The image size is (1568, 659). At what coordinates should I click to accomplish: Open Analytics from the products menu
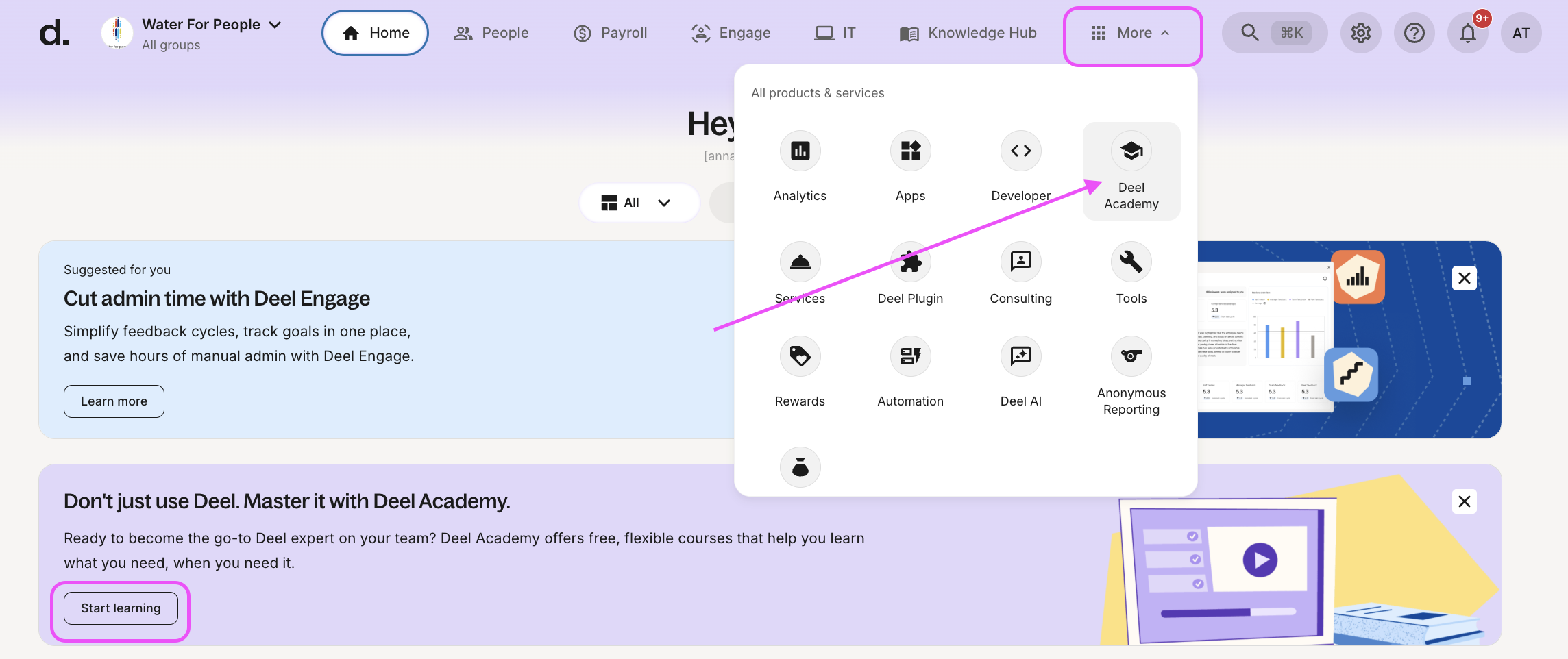pyautogui.click(x=800, y=151)
